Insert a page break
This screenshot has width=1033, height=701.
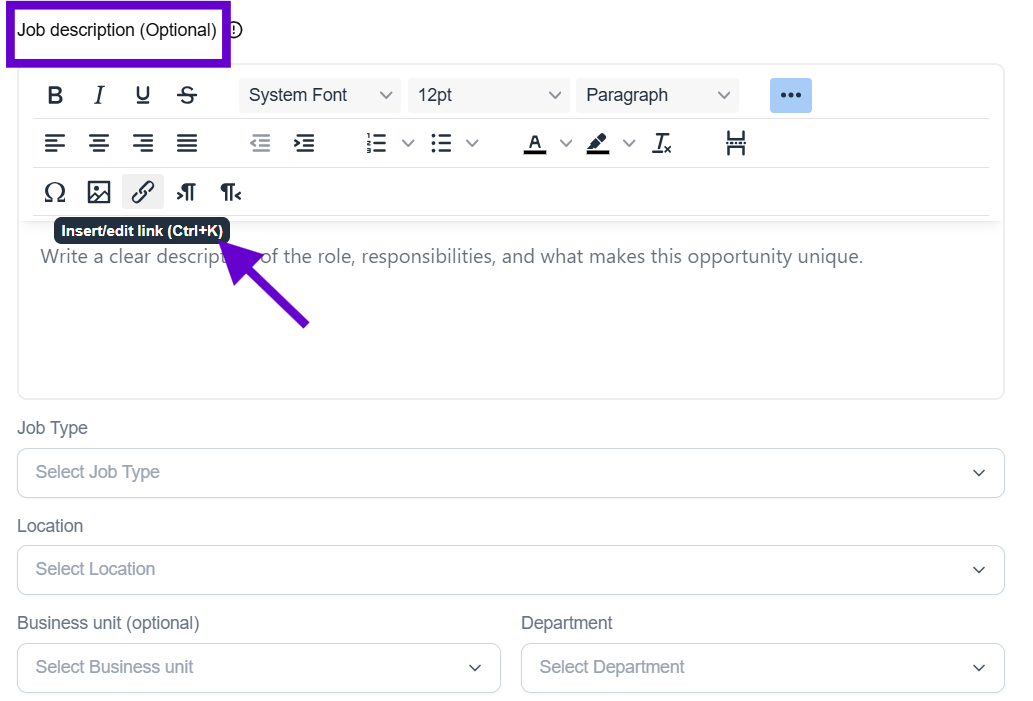click(x=736, y=143)
